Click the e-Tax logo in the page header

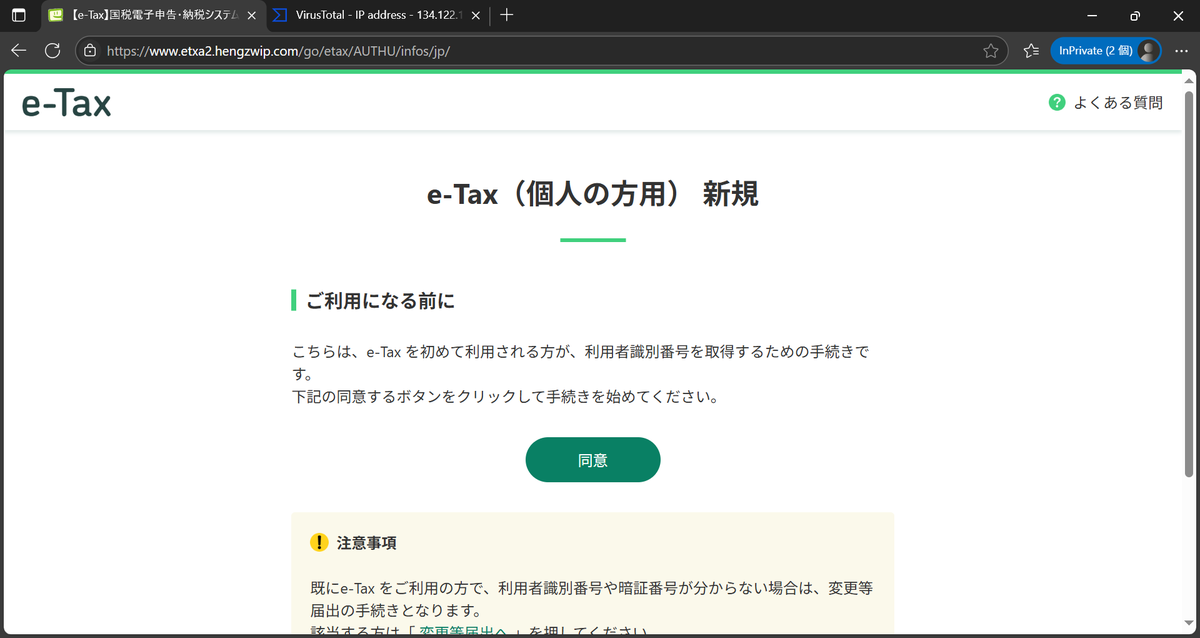coord(66,102)
